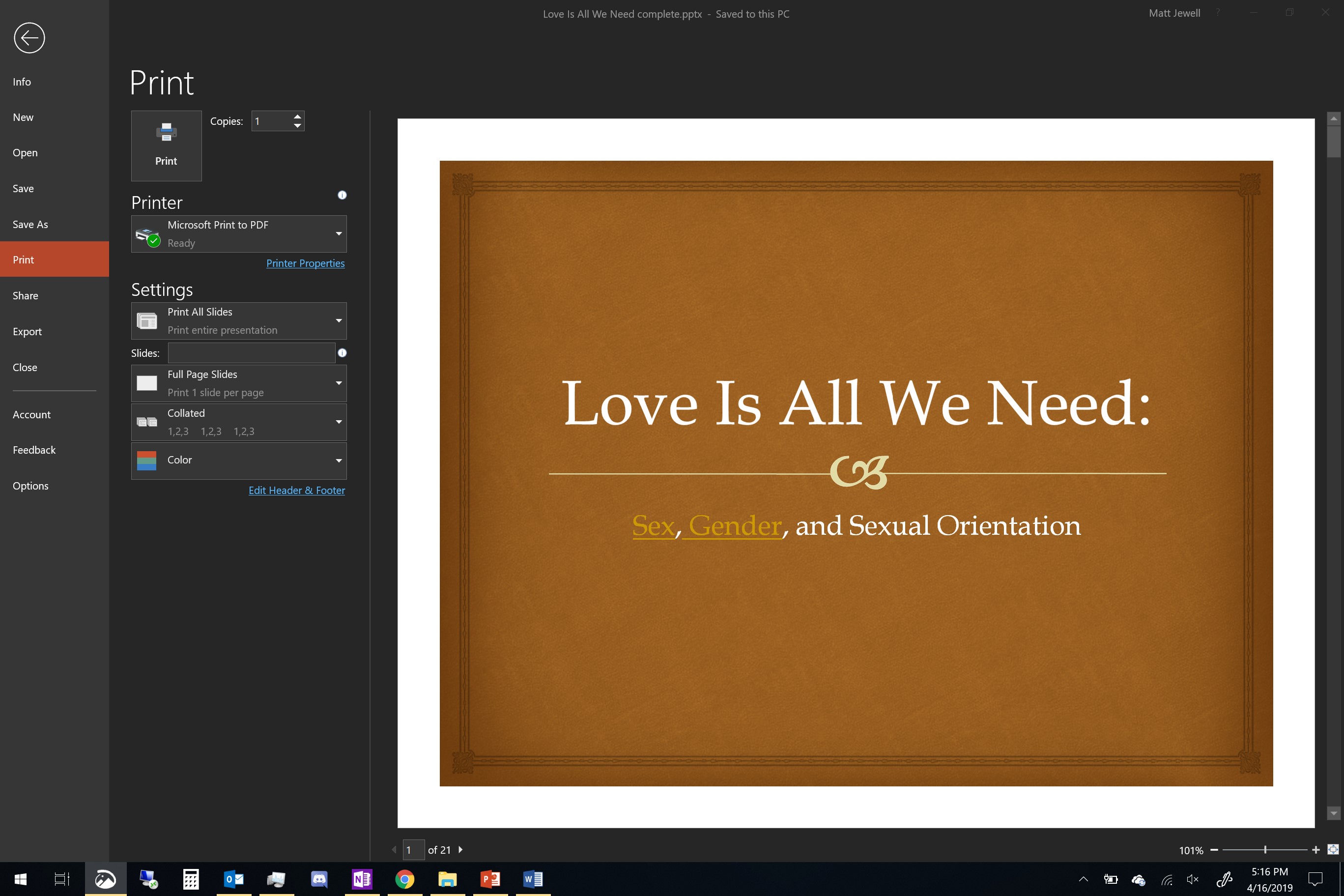
Task: Expand the Print All Slides dropdown
Action: 239,321
